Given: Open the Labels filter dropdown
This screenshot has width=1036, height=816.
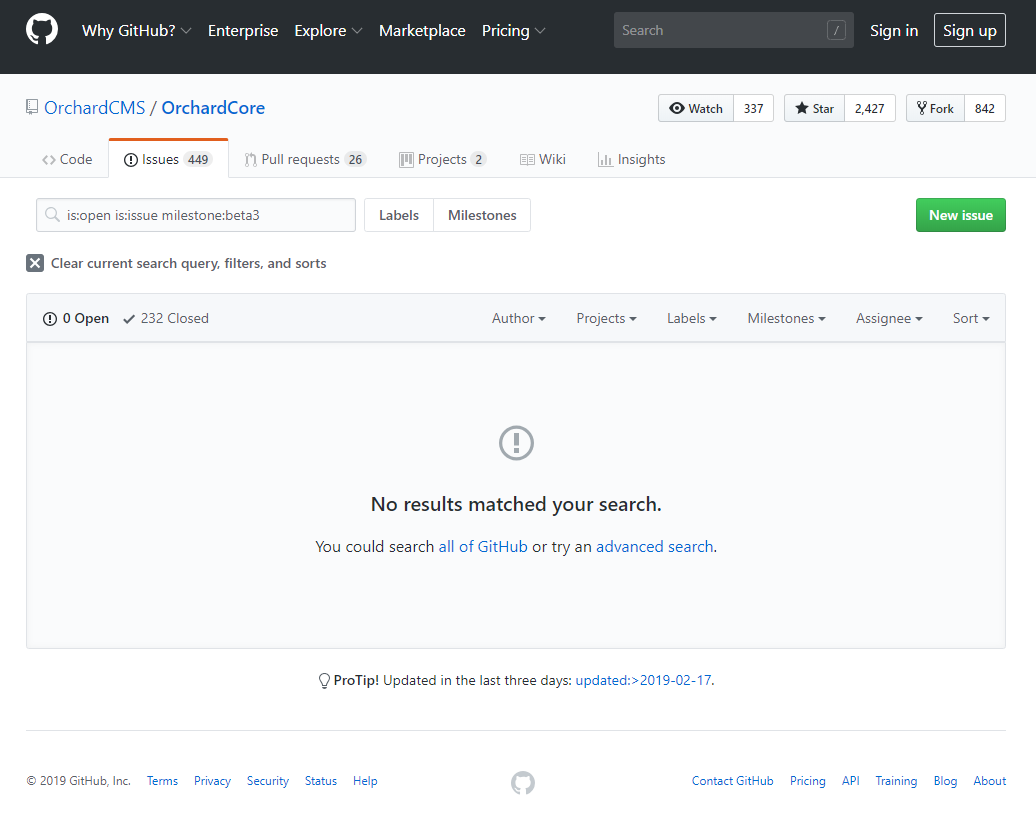Looking at the screenshot, I should point(691,318).
